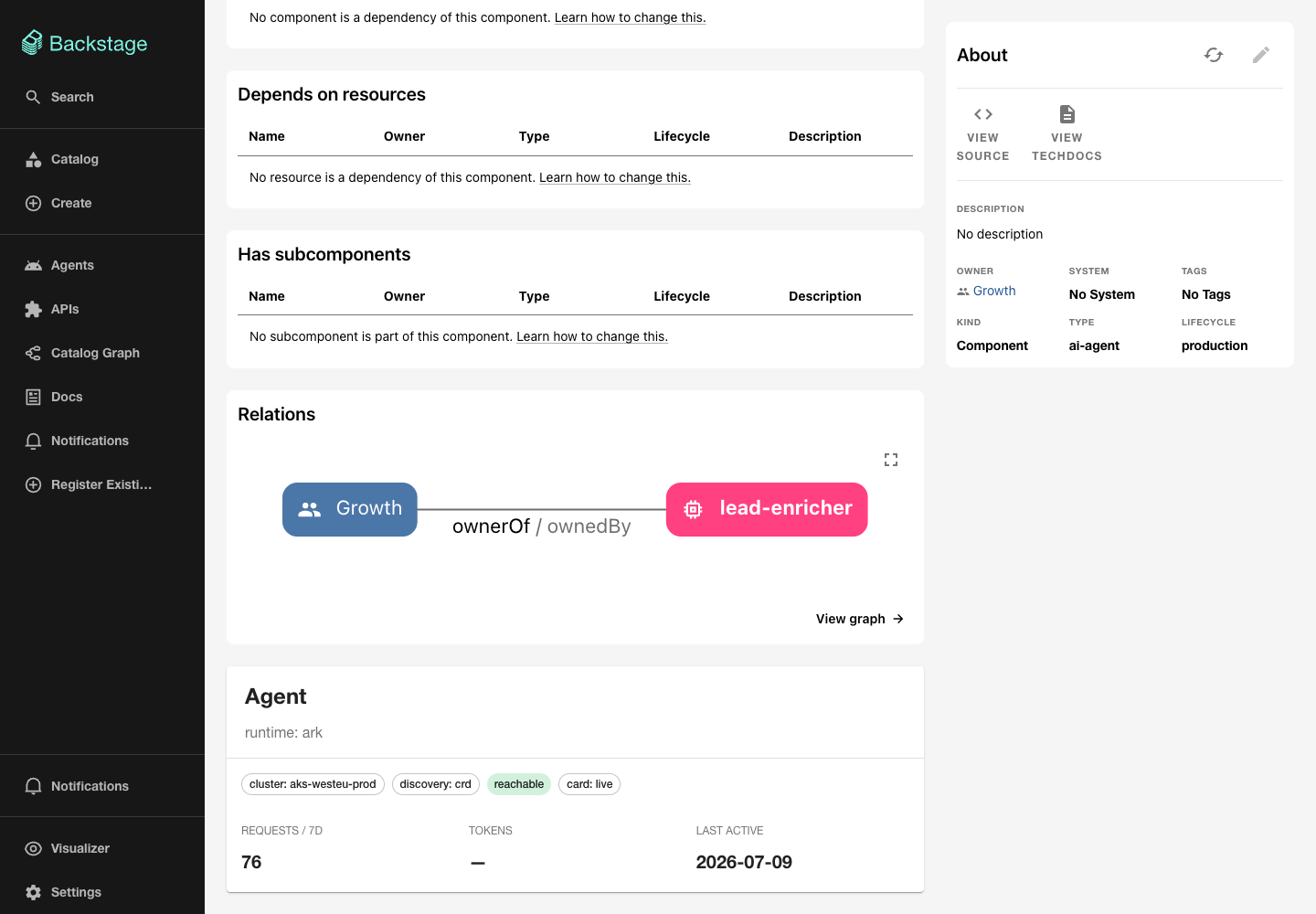Open Learn how link for subcomponents
1316x914 pixels.
[x=592, y=336]
